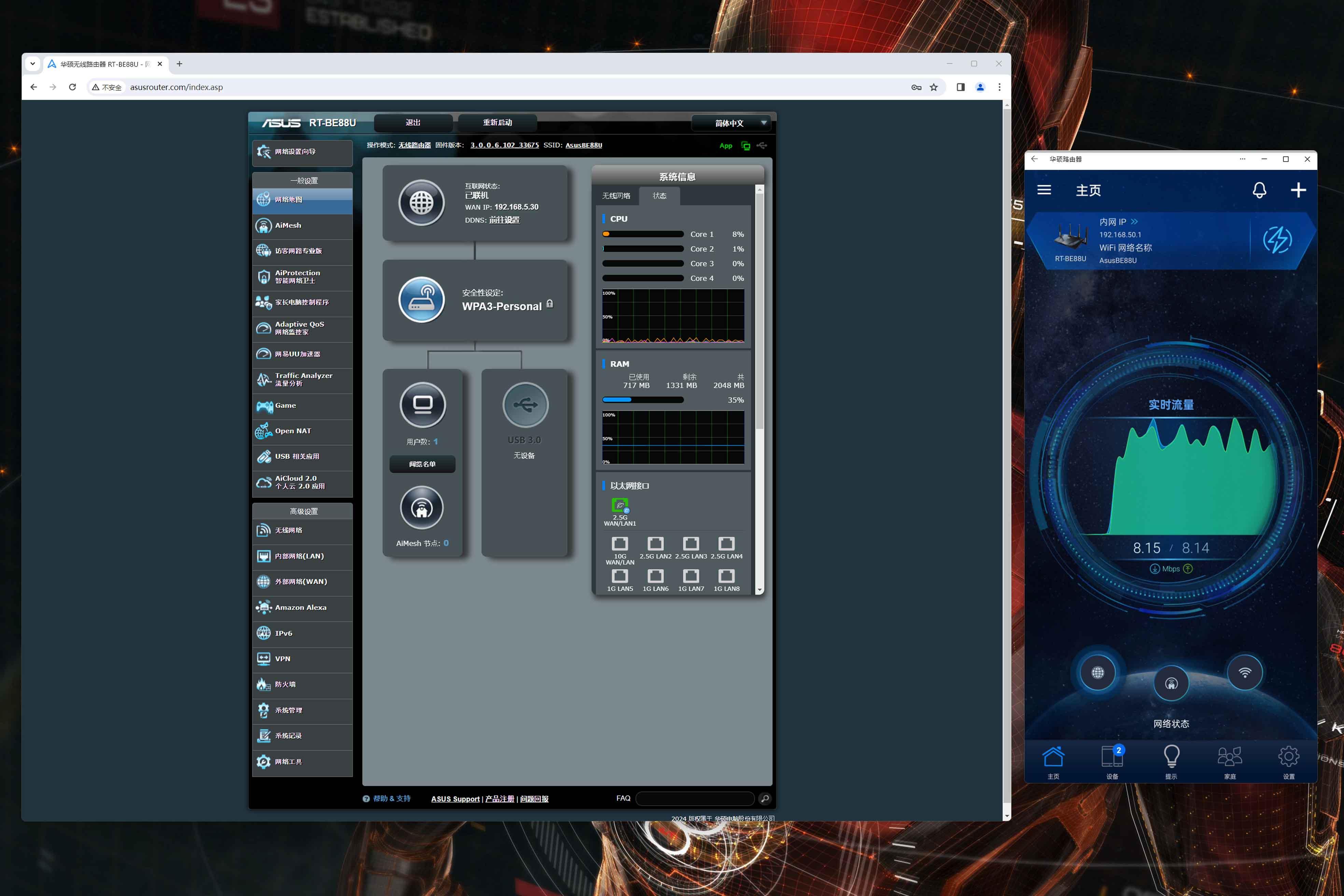Click the 浏览名单 client list button
Image resolution: width=1344 pixels, height=896 pixels.
click(x=422, y=464)
